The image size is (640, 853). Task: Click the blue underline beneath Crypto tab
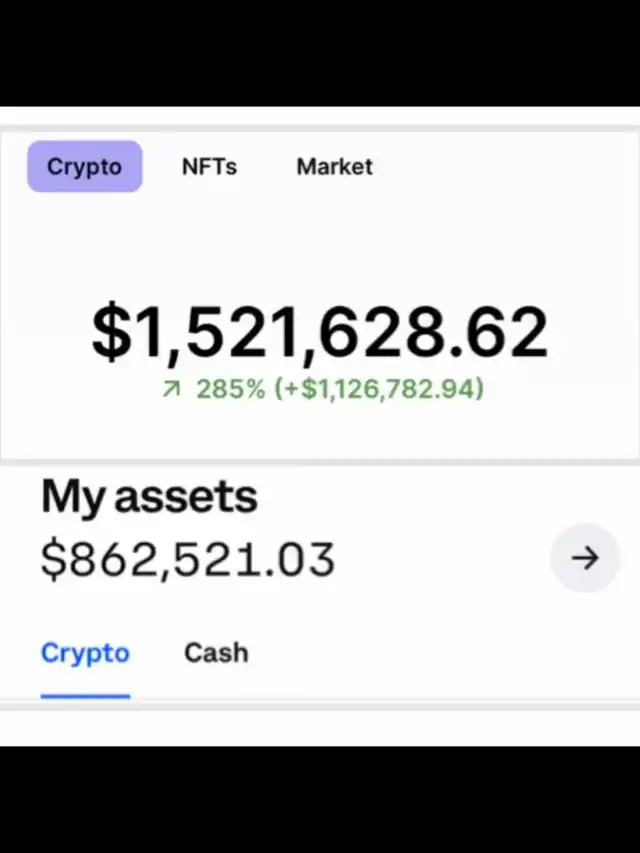(x=85, y=696)
